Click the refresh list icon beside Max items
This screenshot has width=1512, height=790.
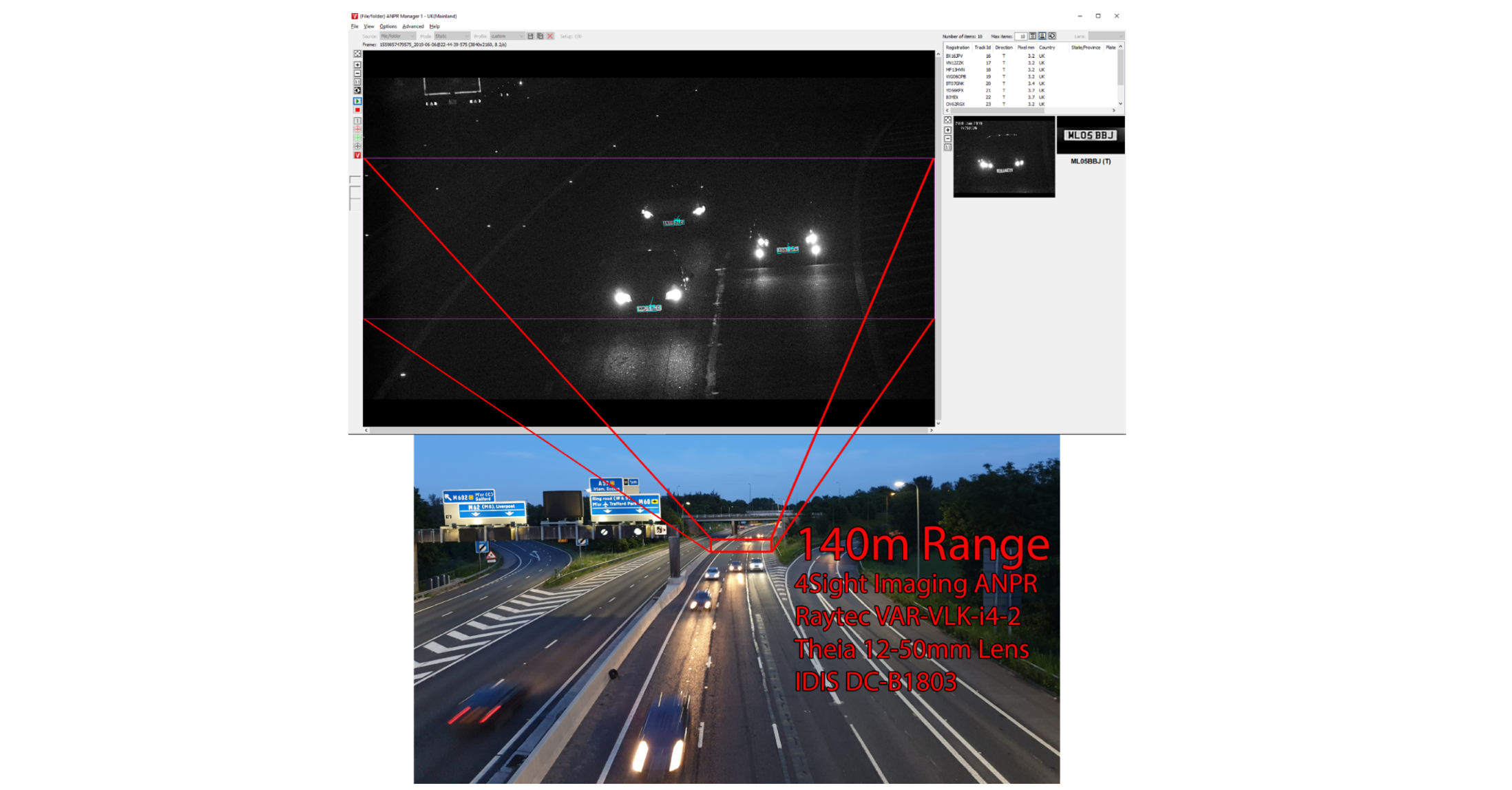(1052, 36)
